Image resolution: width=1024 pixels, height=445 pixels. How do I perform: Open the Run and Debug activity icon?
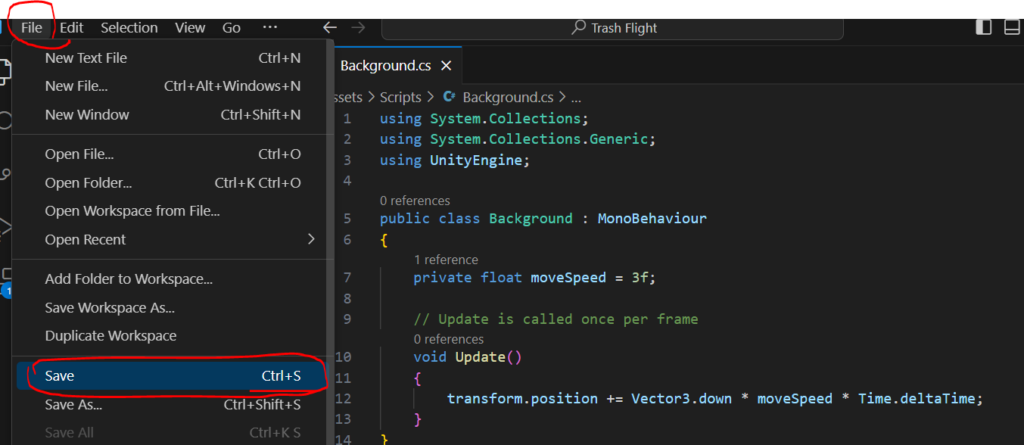[x=4, y=226]
